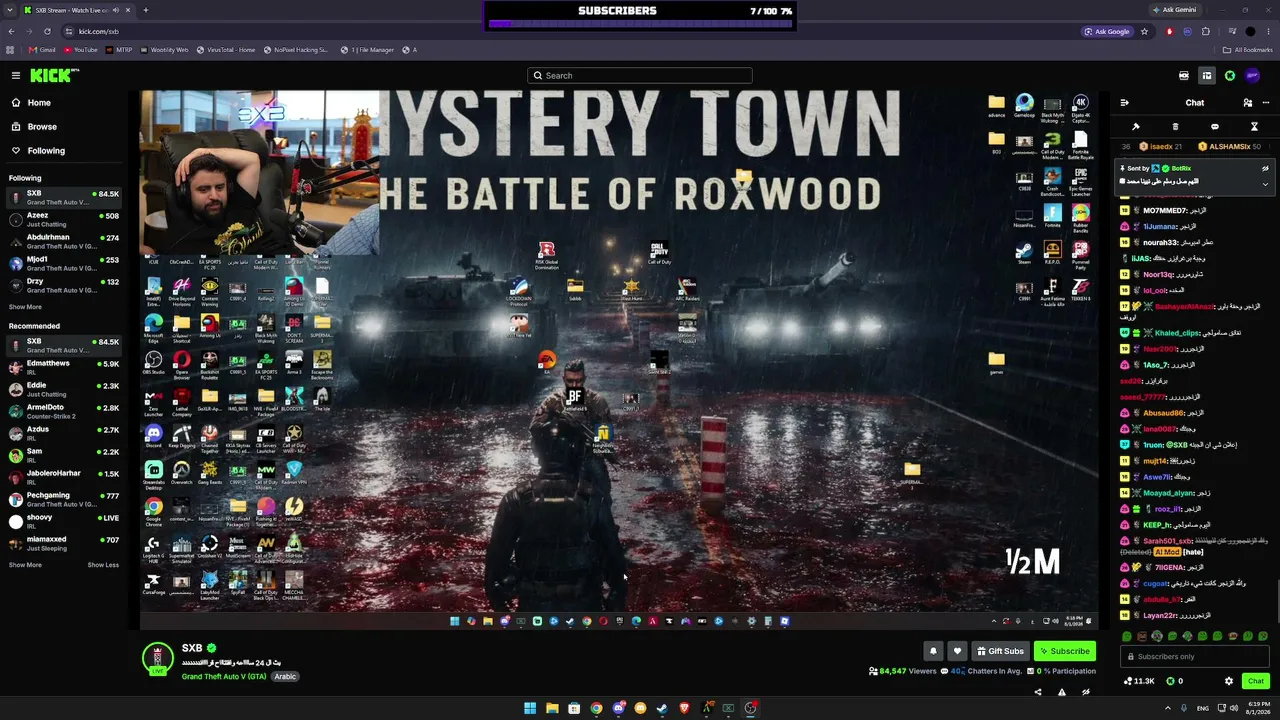This screenshot has width=1280, height=720.
Task: Go back in the browser
Action: coord(11,31)
